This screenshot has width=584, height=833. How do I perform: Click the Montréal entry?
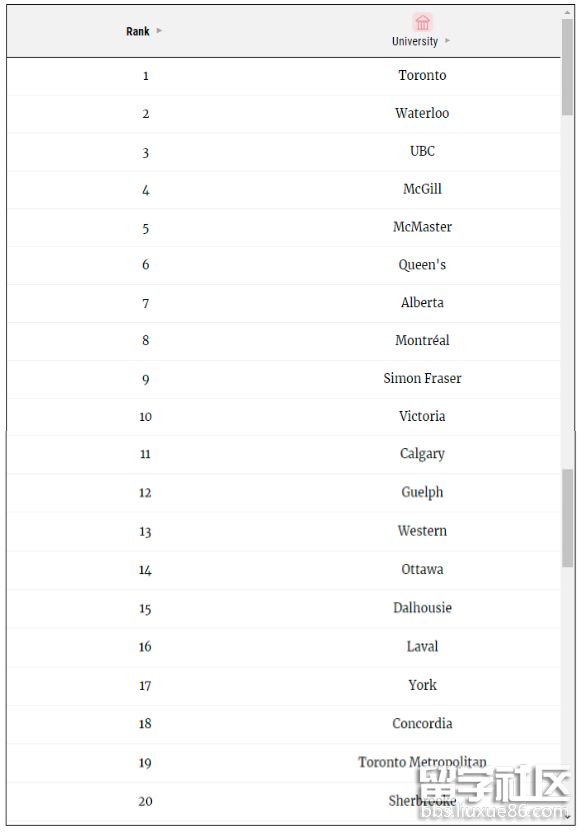(x=422, y=341)
